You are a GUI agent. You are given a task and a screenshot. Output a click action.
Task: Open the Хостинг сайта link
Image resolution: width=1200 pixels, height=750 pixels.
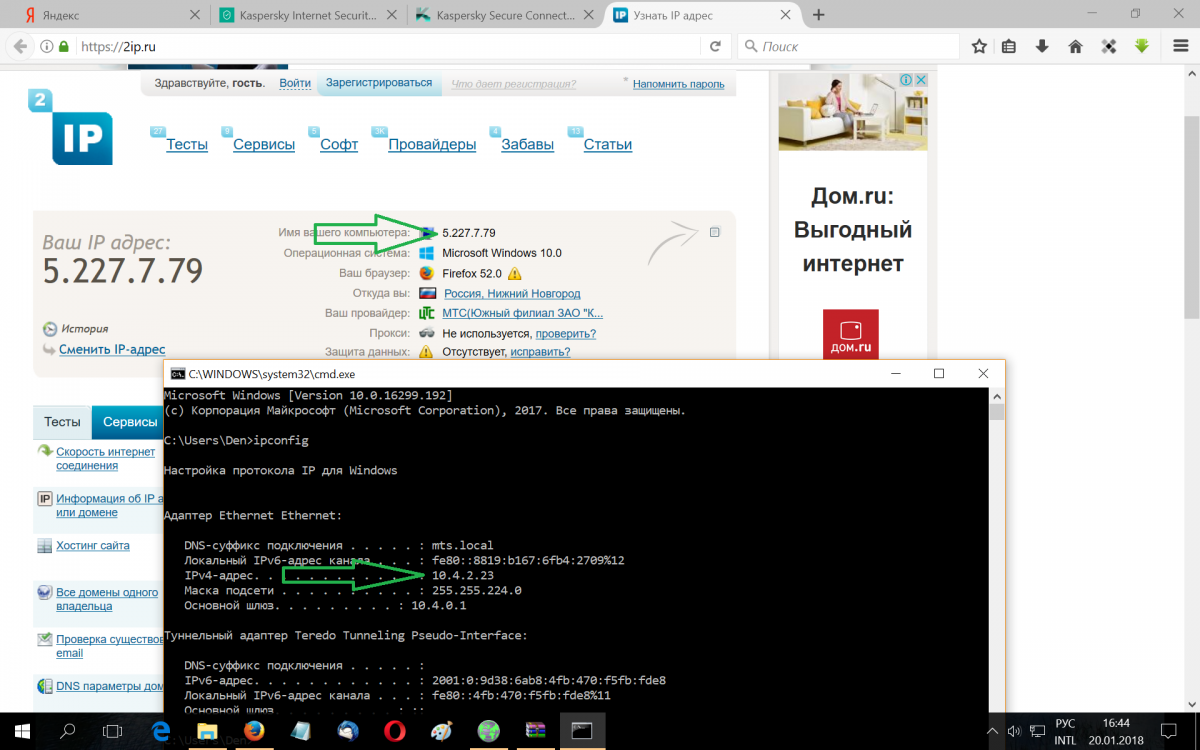coord(93,546)
